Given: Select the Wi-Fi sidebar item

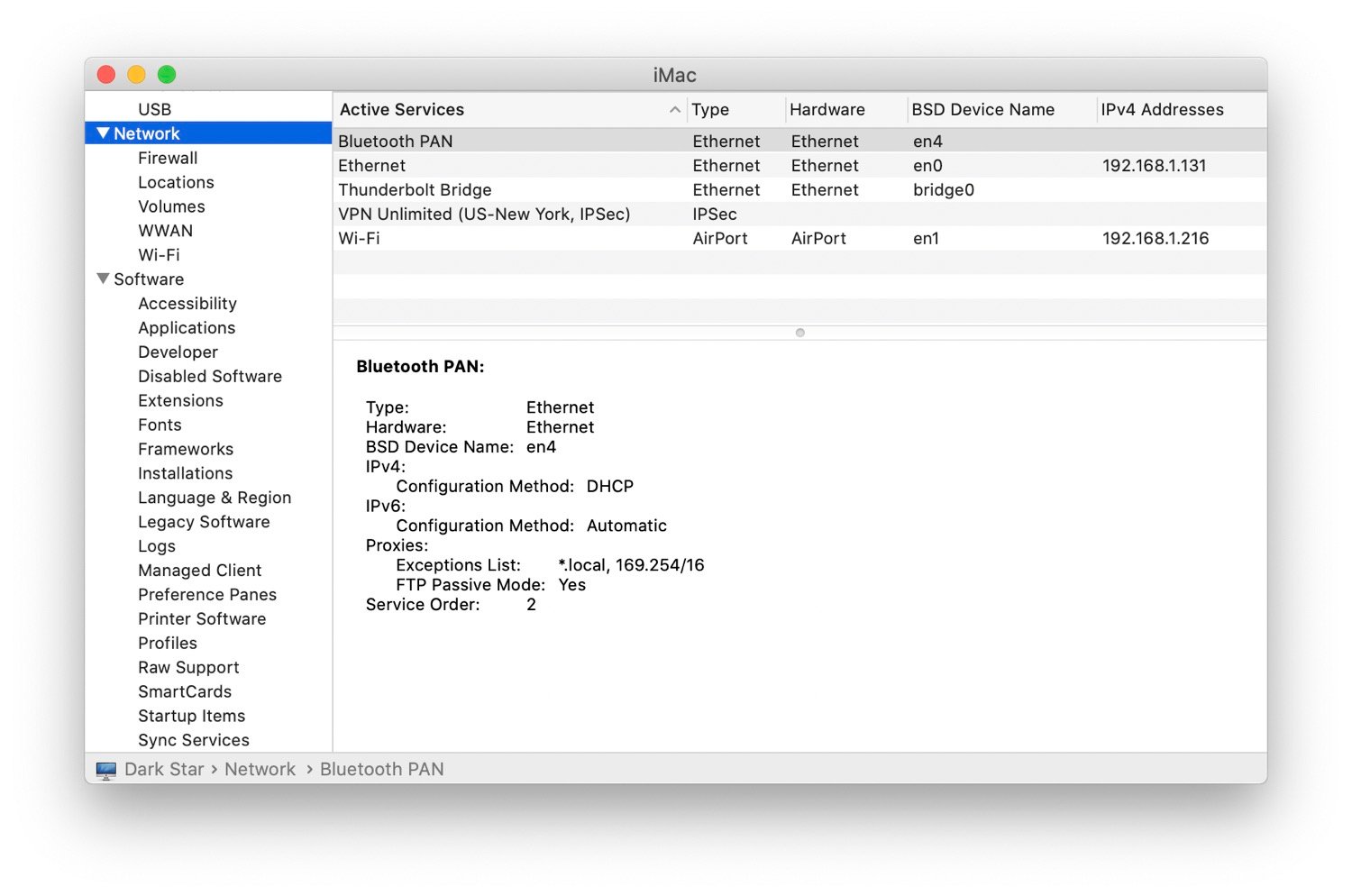Looking at the screenshot, I should click(158, 254).
